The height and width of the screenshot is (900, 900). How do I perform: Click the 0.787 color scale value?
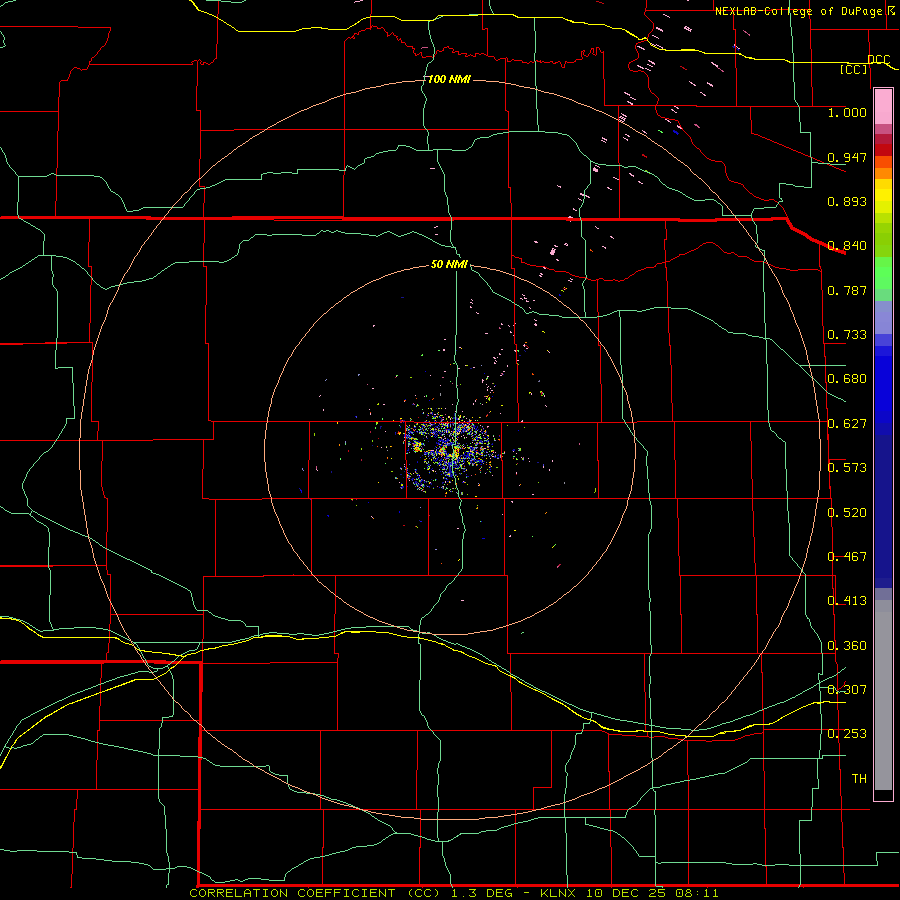pos(847,290)
